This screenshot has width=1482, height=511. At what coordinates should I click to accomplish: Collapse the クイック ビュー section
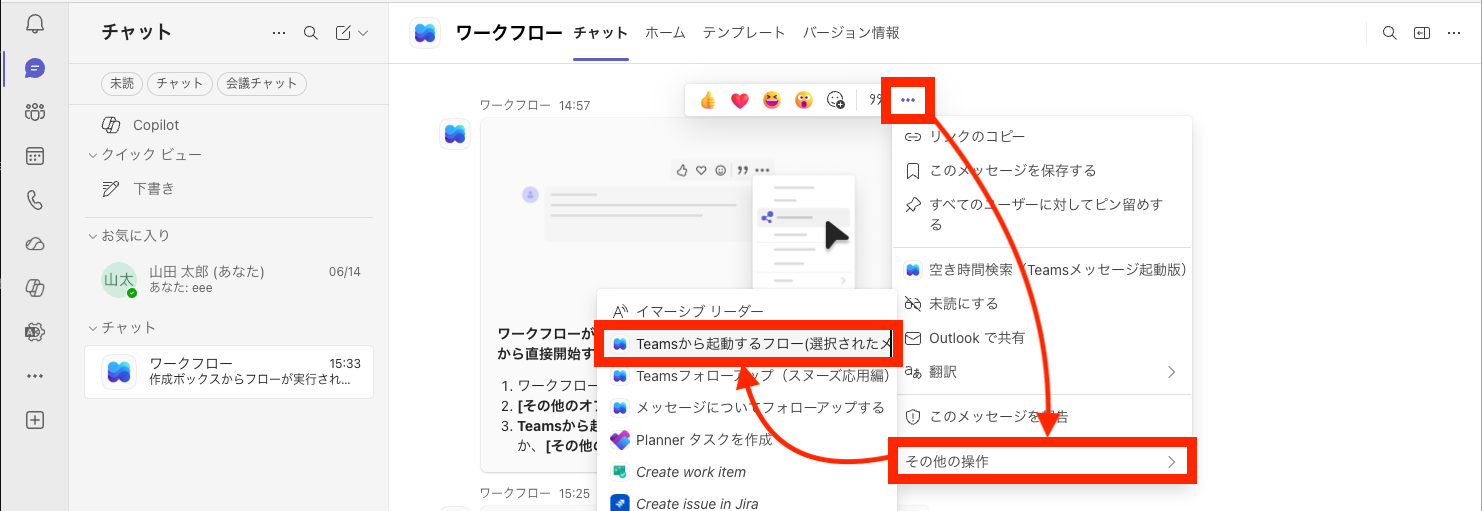click(145, 155)
